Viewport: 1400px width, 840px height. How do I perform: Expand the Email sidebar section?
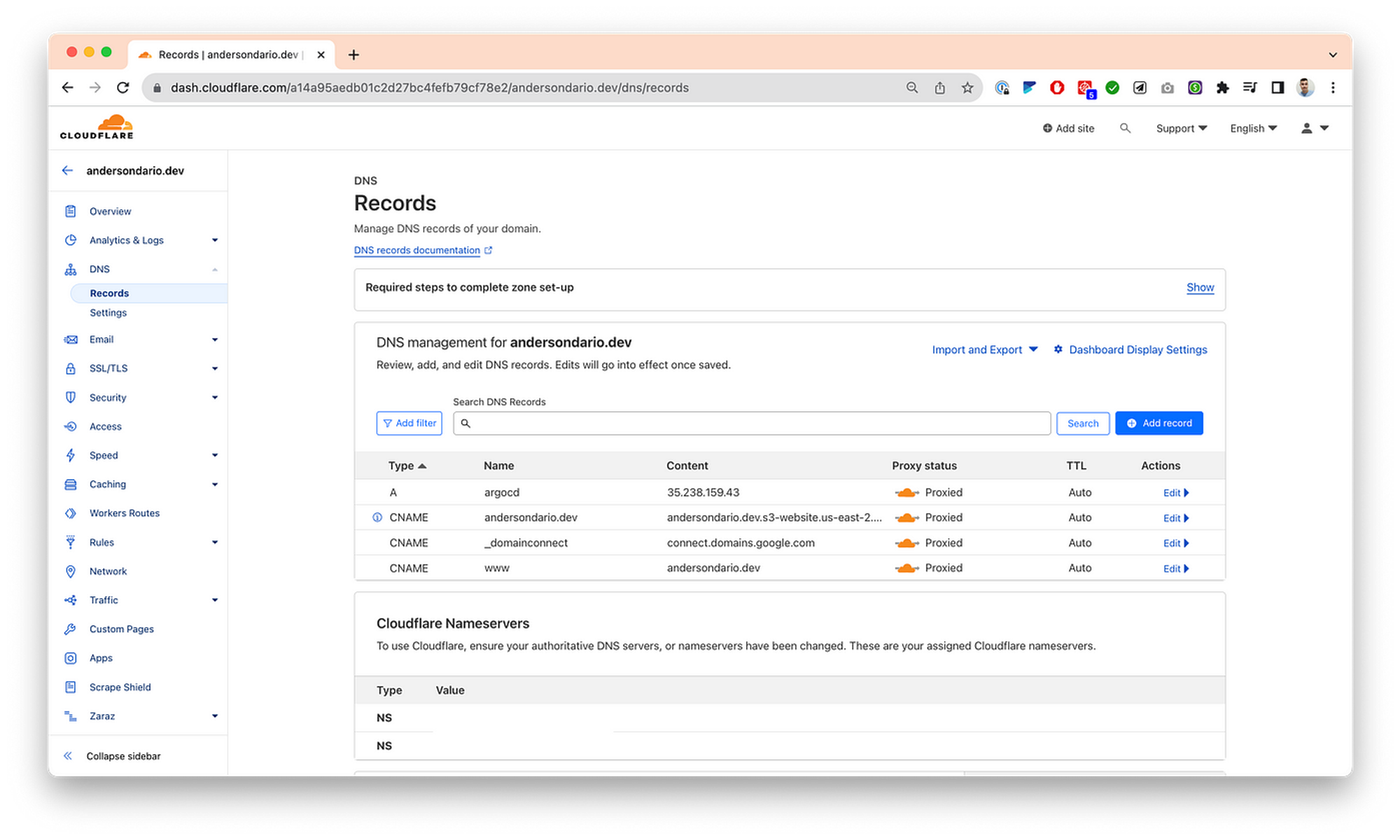pos(215,339)
